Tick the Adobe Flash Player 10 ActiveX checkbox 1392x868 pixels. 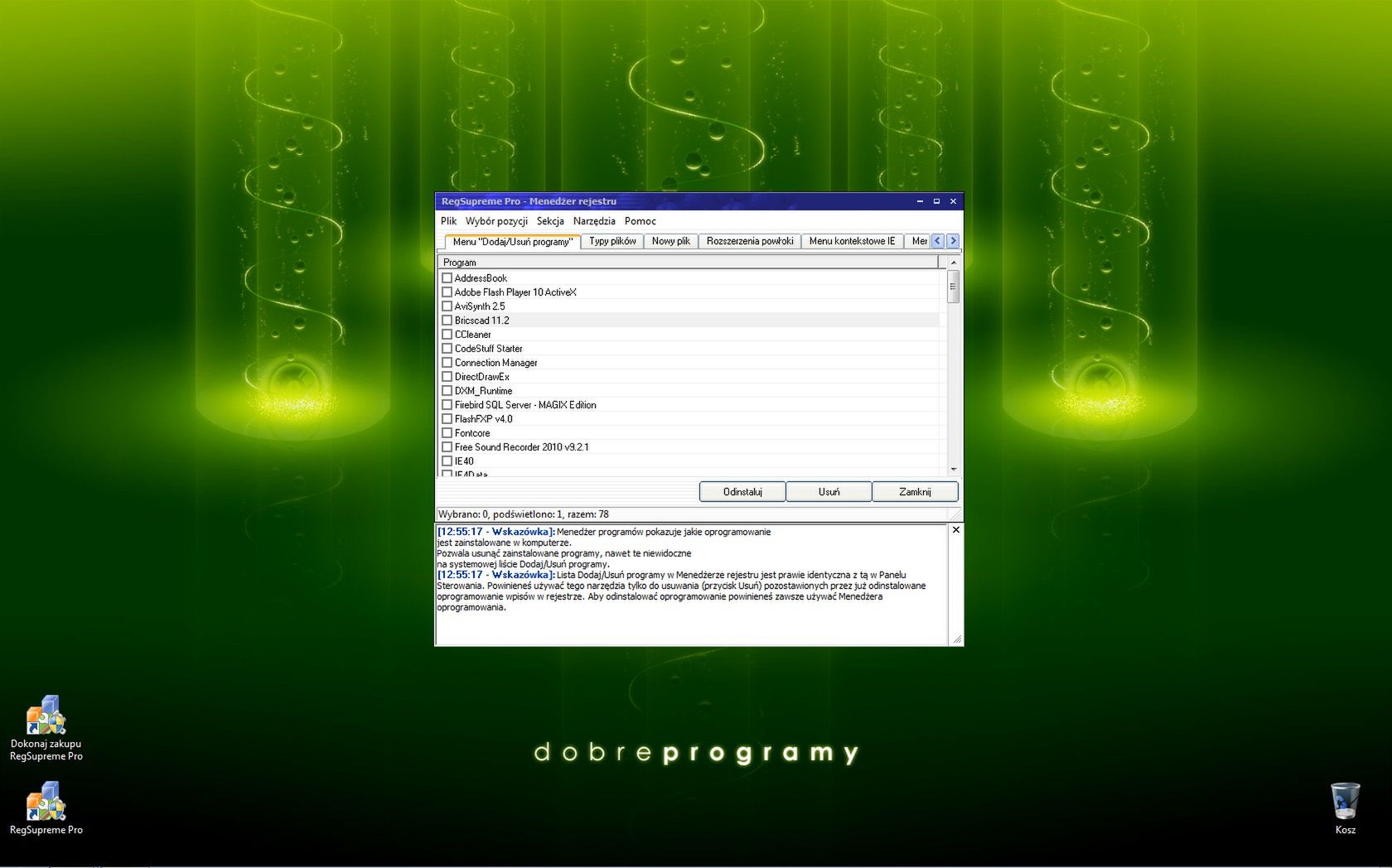[x=447, y=292]
